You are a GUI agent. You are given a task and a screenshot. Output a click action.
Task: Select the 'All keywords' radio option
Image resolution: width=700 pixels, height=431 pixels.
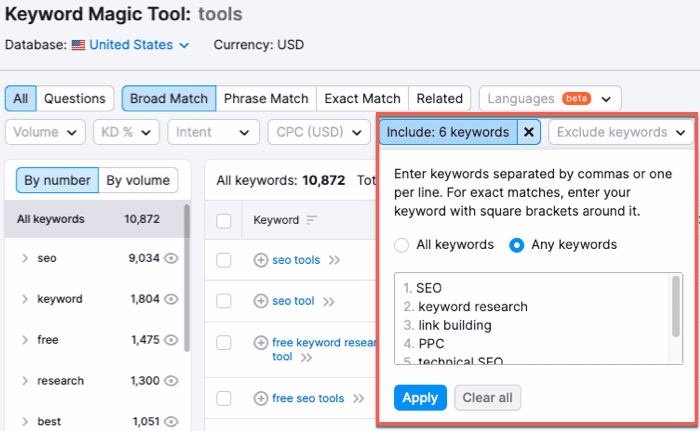402,245
